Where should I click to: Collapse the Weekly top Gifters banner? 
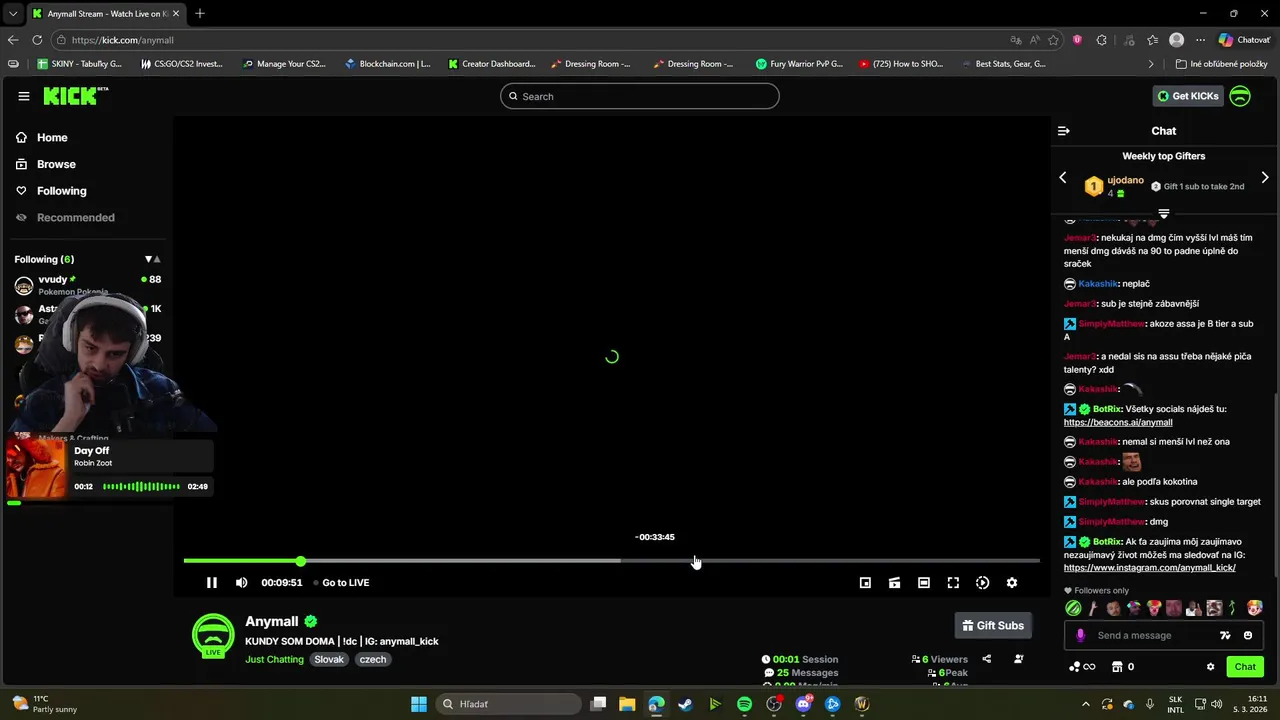pyautogui.click(x=1163, y=213)
